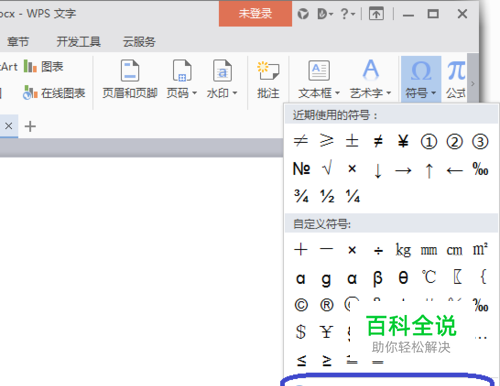Screen dimensions: 500x386
Task: Open the skin/theme icon in title bar
Action: click(x=303, y=14)
